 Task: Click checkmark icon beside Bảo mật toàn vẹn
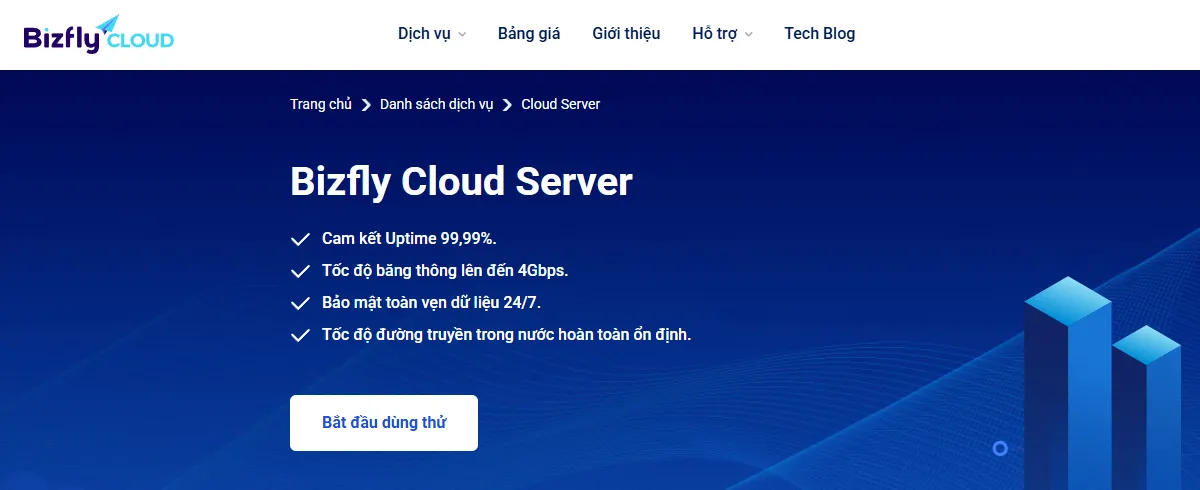(300, 303)
